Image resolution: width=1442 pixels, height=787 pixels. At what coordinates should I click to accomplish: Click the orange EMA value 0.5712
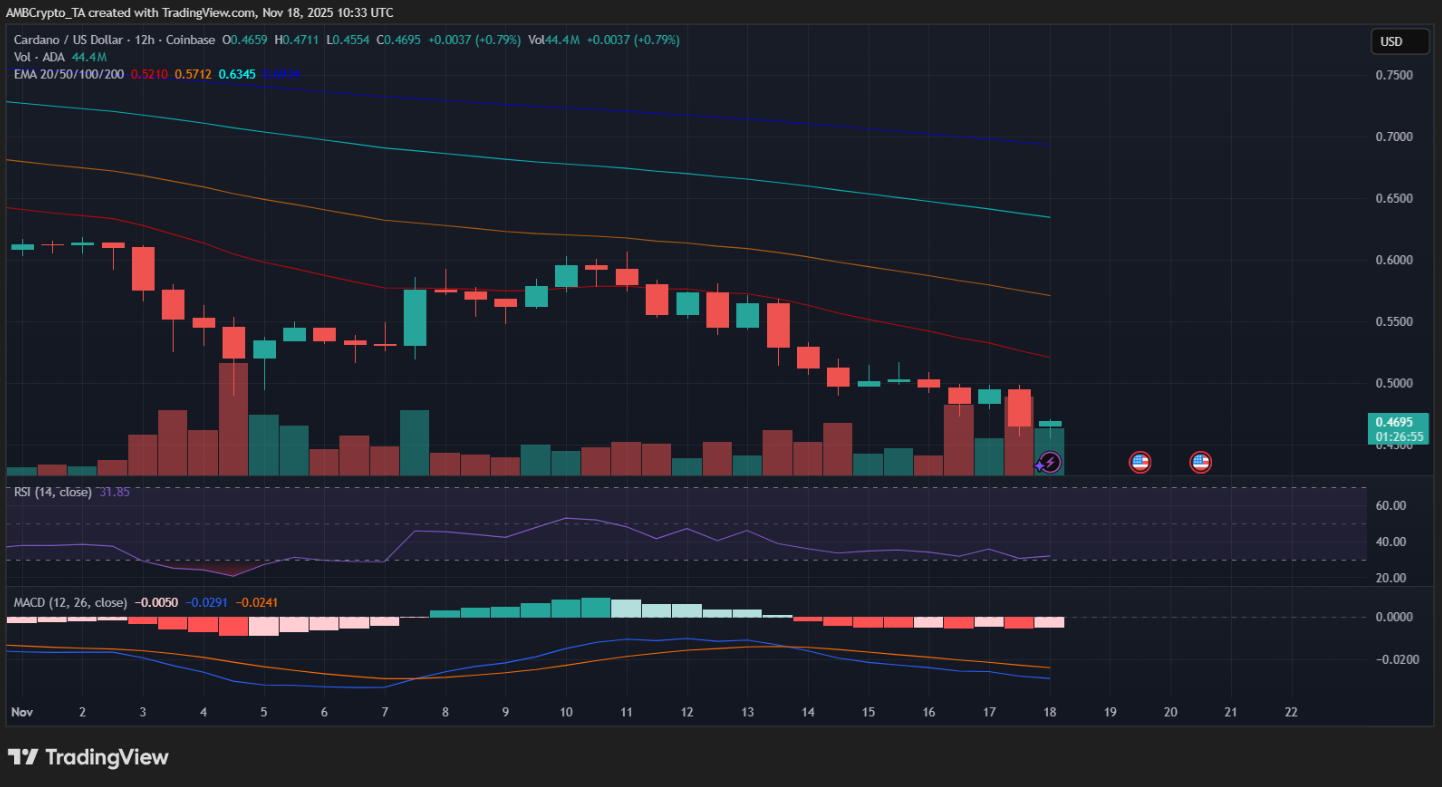click(193, 74)
